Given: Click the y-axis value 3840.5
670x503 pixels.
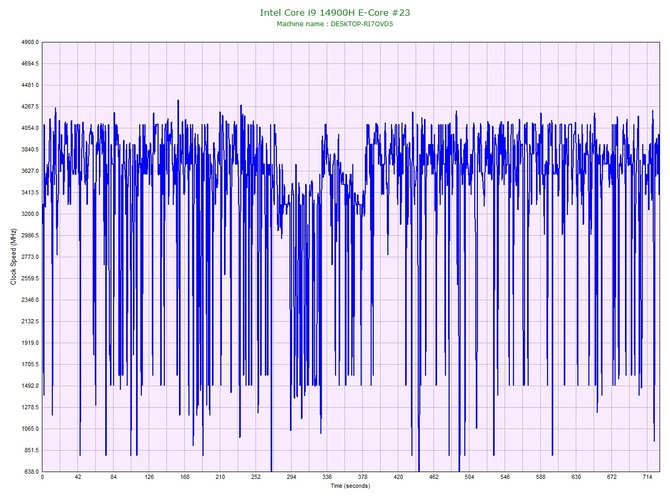Looking at the screenshot, I should [x=30, y=150].
